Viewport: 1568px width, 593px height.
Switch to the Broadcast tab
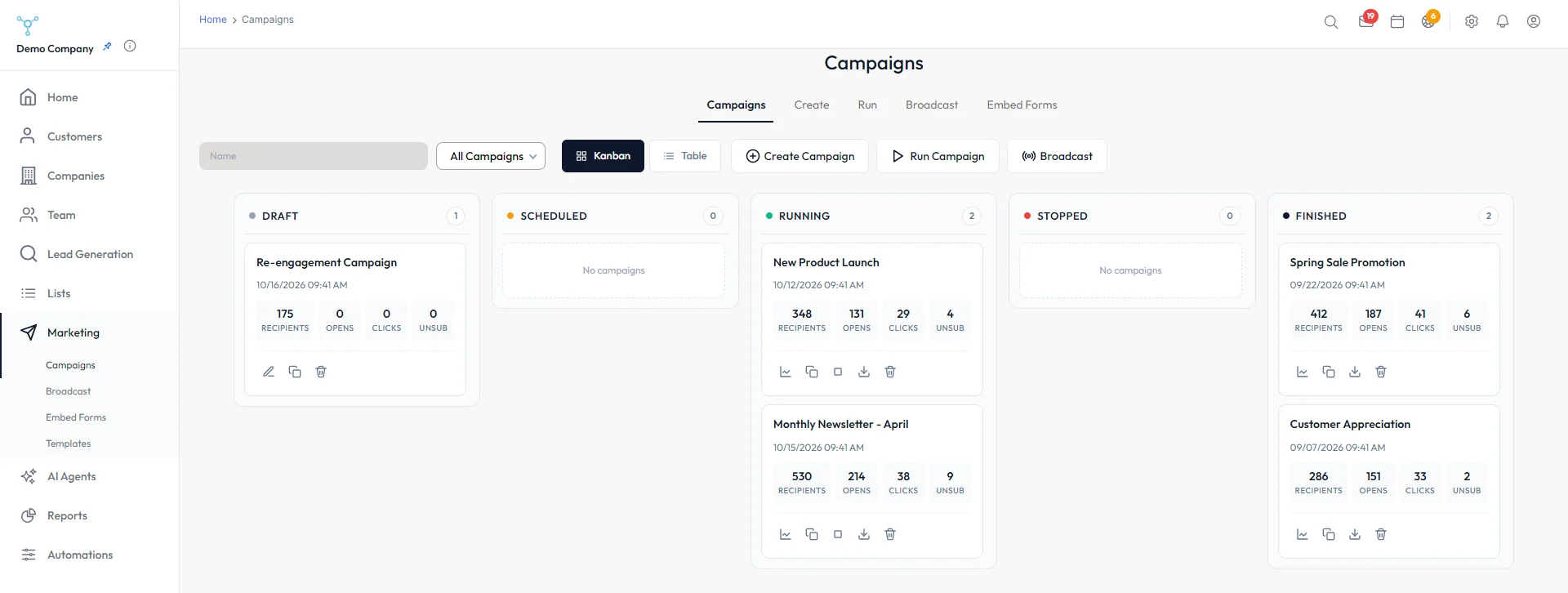pyautogui.click(x=932, y=105)
